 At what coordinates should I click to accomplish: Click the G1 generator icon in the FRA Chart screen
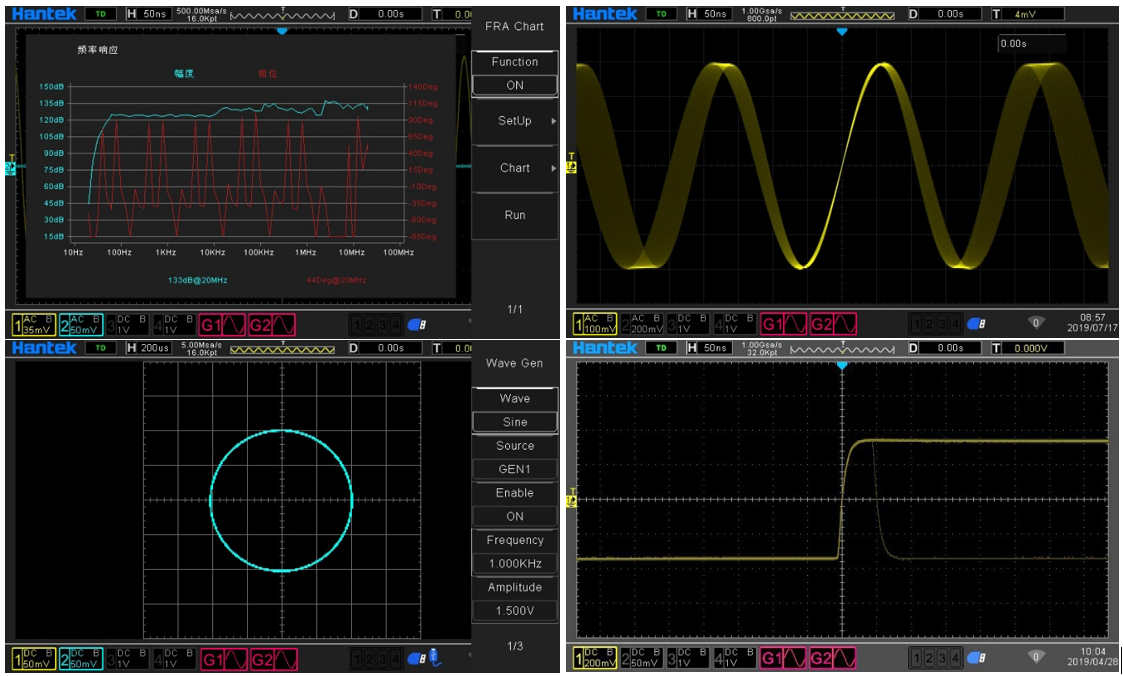pos(222,324)
